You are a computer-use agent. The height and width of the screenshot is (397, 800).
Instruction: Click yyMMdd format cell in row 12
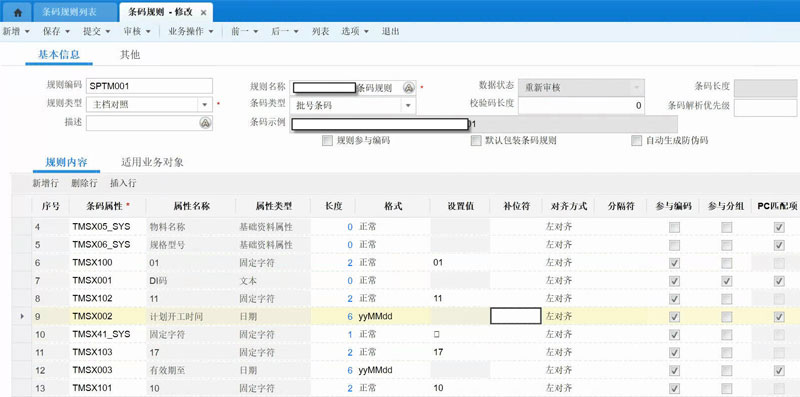pyautogui.click(x=393, y=370)
